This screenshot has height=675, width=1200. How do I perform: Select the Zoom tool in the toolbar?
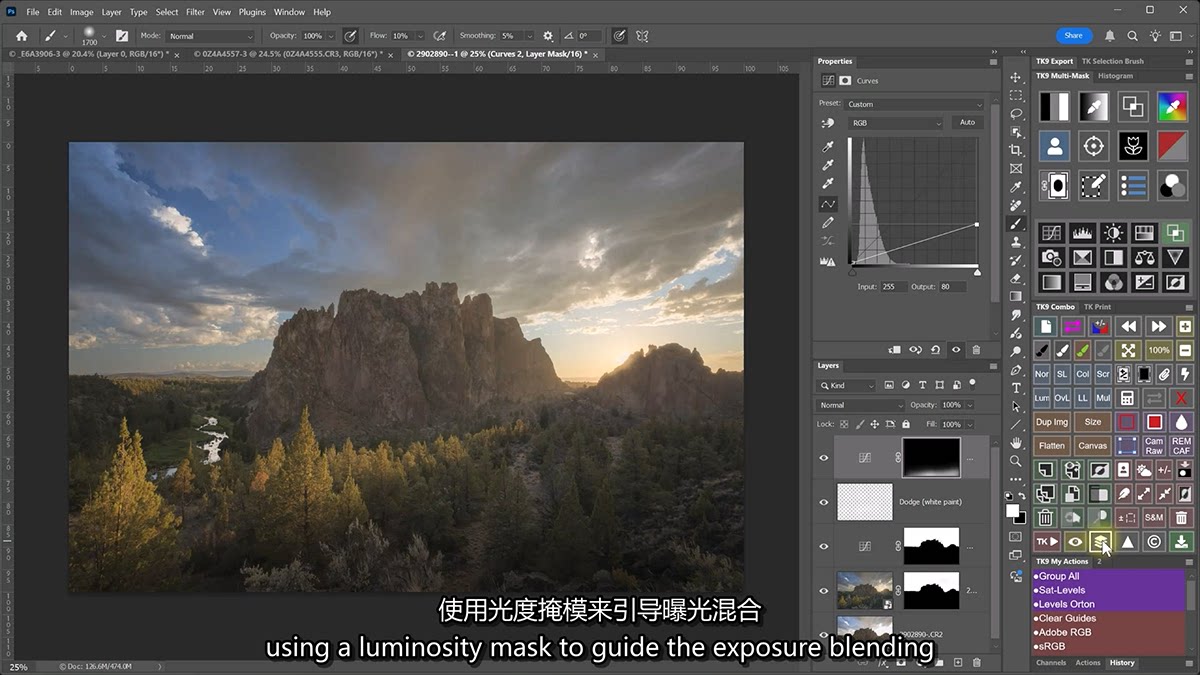tap(1016, 461)
